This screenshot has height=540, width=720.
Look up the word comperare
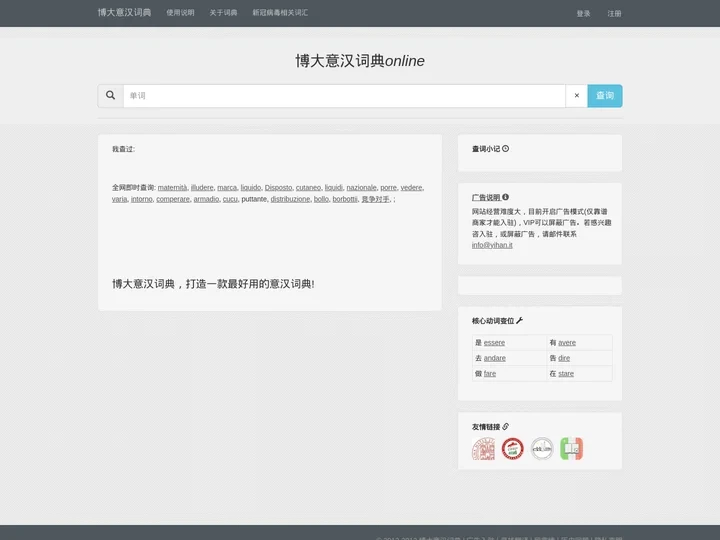coord(173,199)
